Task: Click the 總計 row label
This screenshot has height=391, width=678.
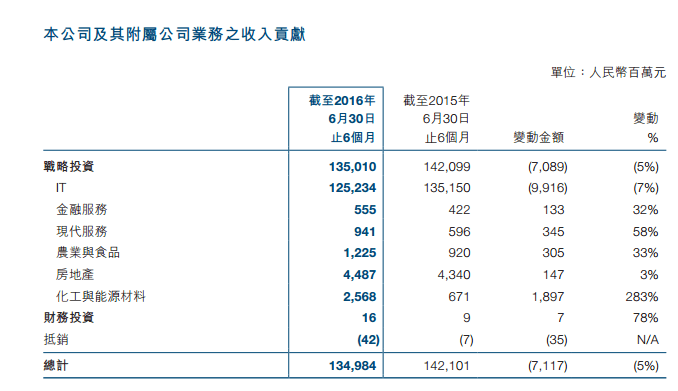Action: [x=56, y=366]
